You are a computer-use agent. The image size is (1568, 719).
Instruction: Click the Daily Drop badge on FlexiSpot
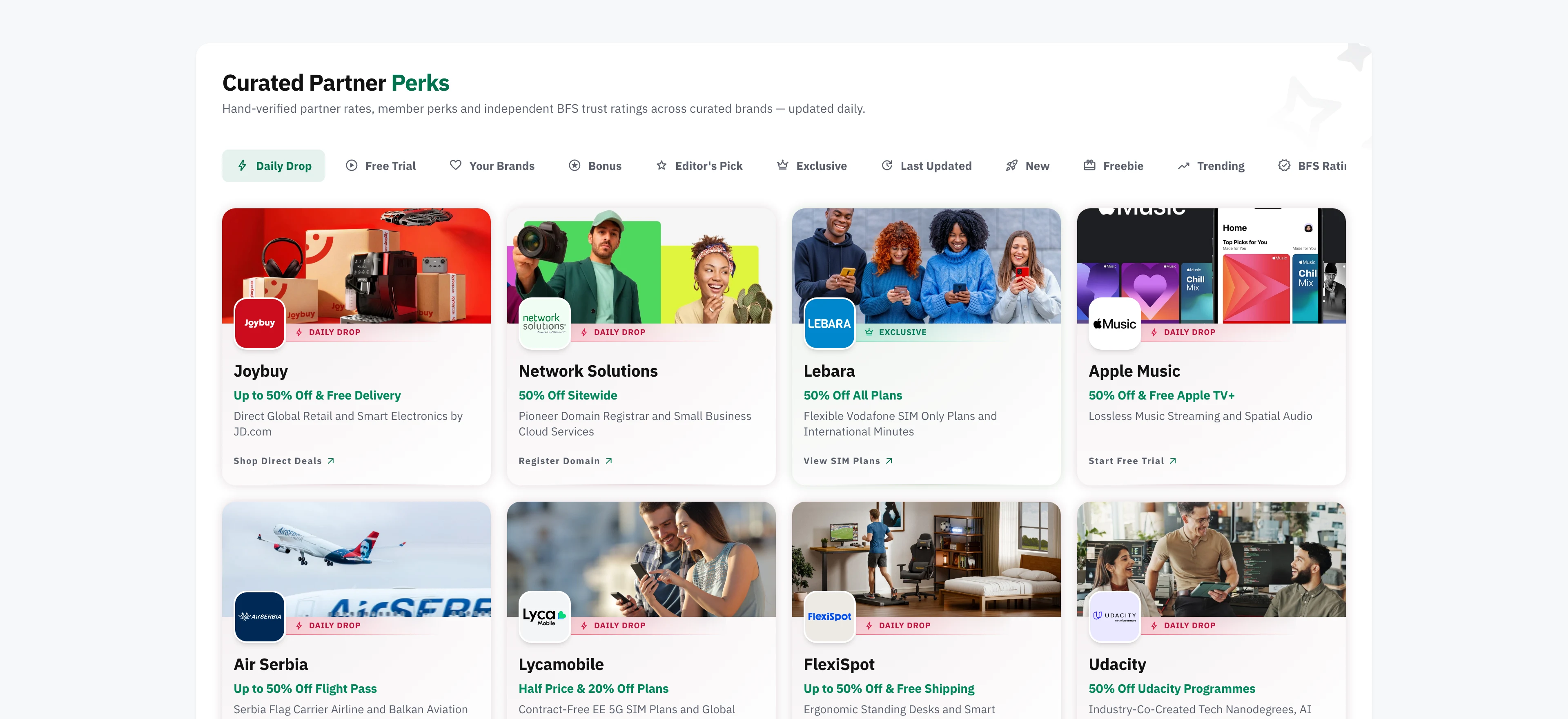coord(898,625)
